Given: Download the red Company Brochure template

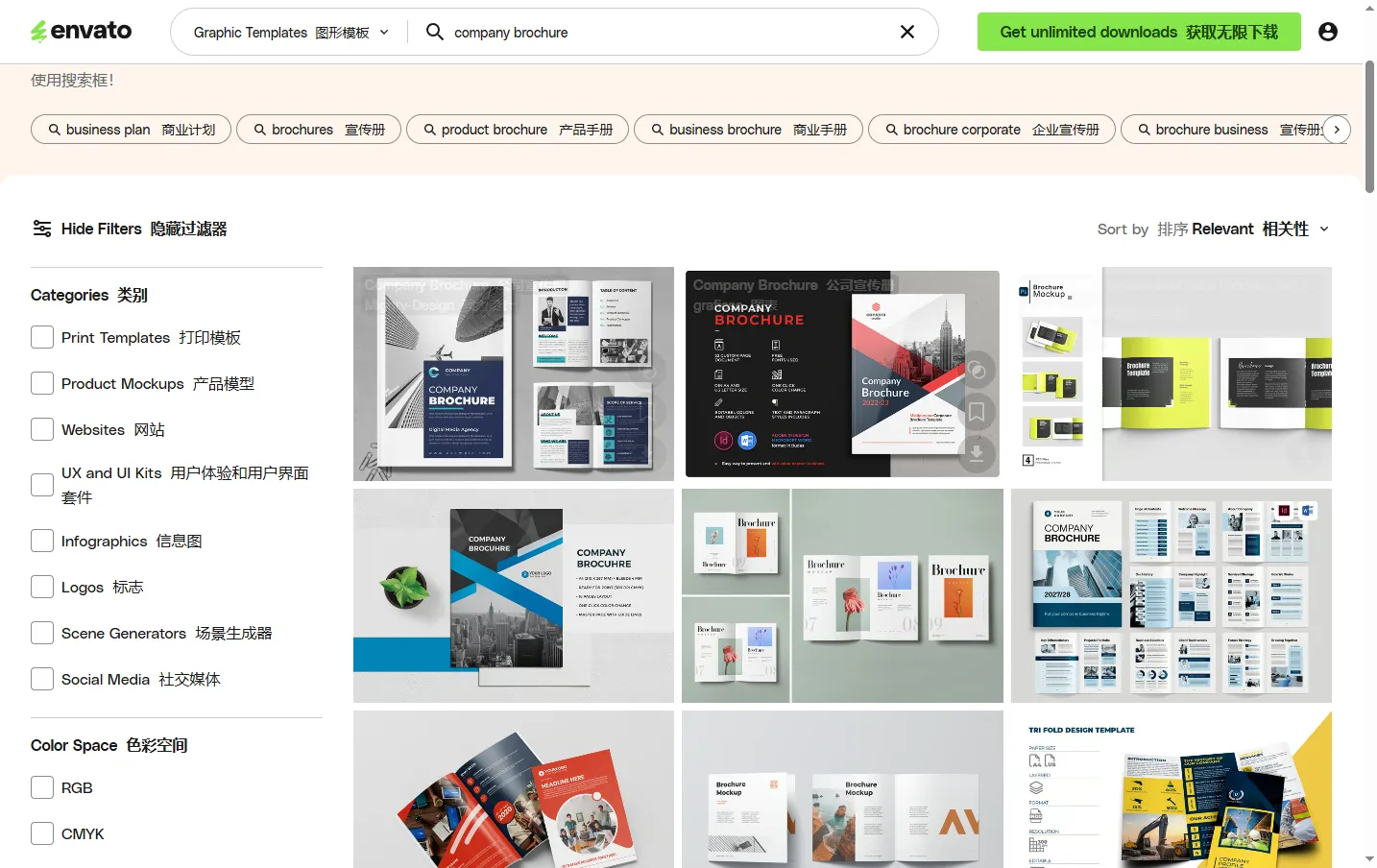Looking at the screenshot, I should pyautogui.click(x=977, y=454).
